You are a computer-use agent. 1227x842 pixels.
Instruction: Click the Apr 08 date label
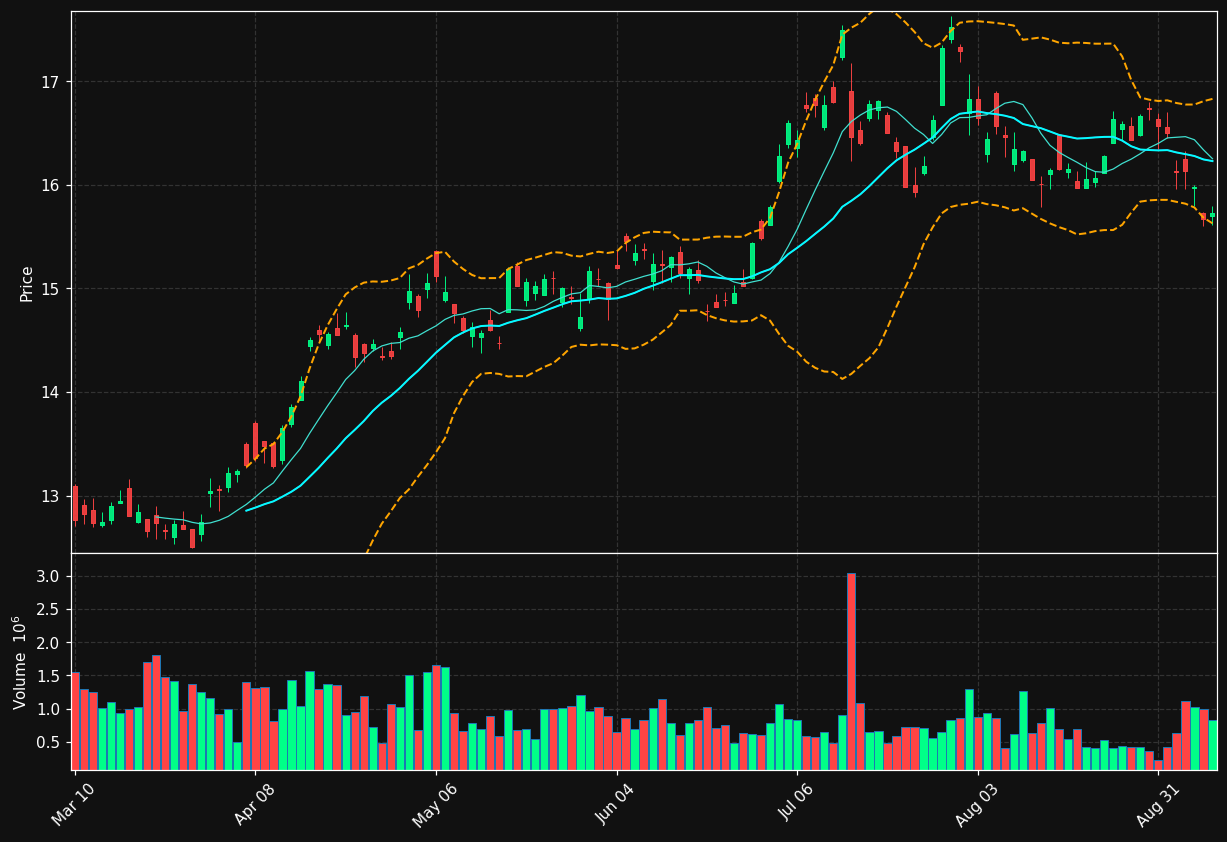click(254, 804)
